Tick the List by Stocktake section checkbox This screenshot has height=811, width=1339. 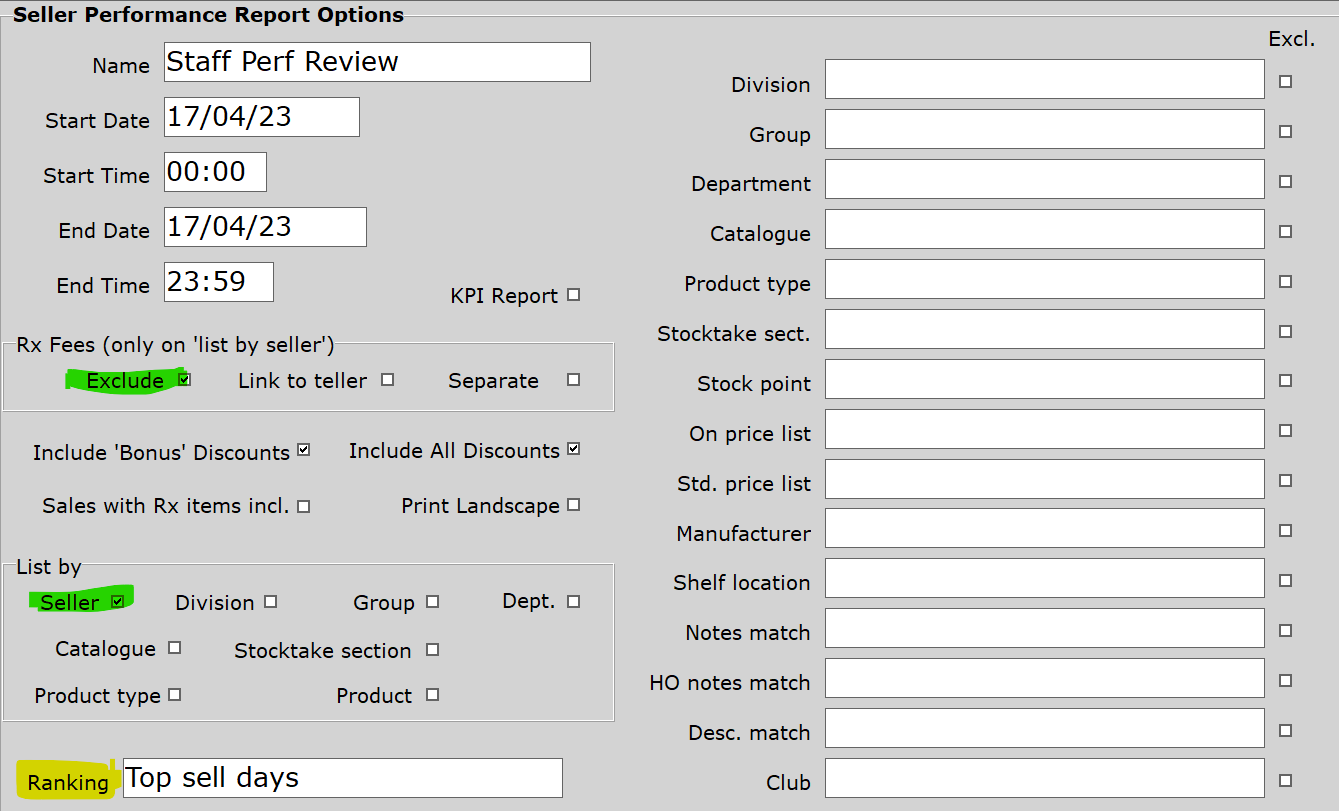[432, 650]
